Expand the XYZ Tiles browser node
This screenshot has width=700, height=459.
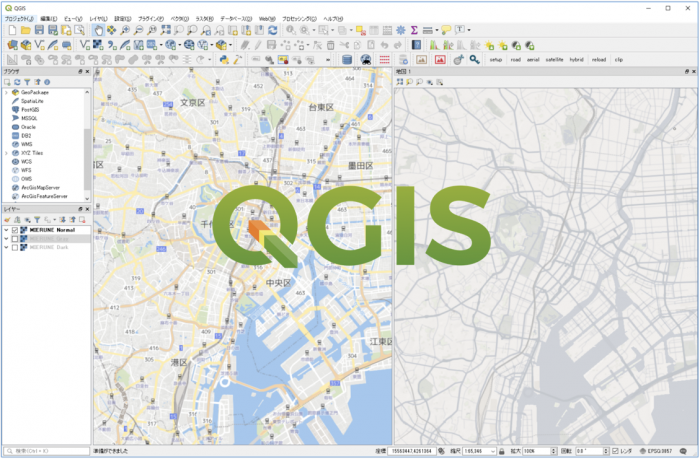coord(6,153)
